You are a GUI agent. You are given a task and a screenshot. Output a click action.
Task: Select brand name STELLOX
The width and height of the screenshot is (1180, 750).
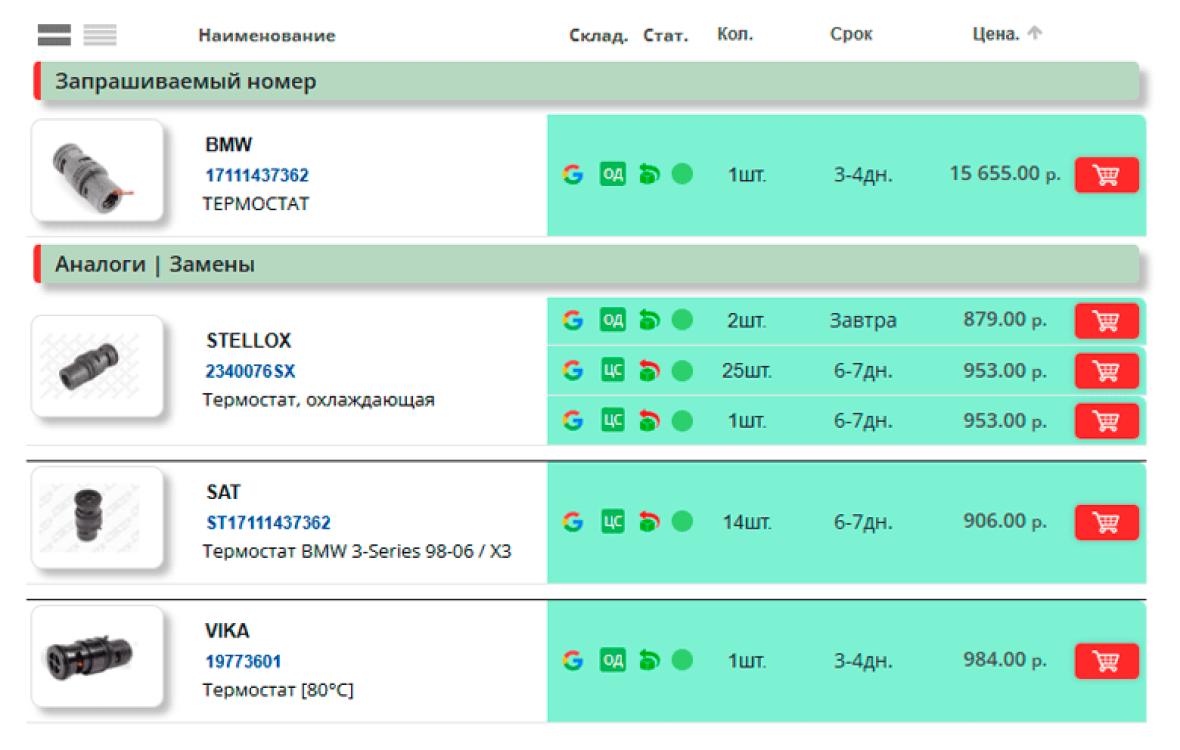click(248, 341)
